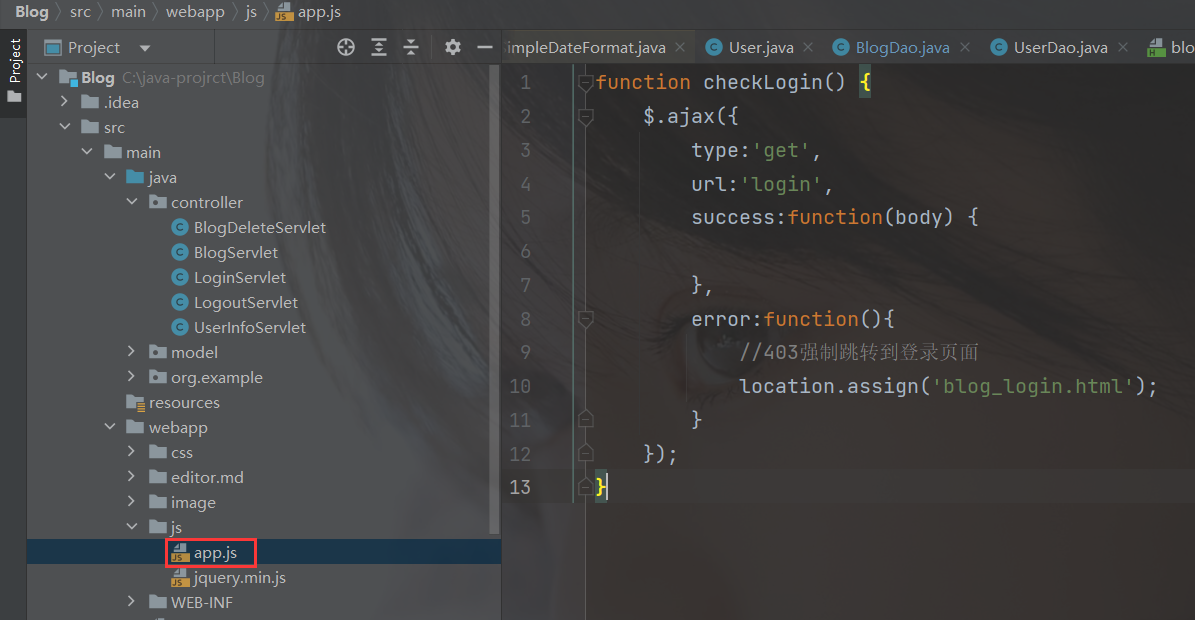The width and height of the screenshot is (1195, 620).
Task: Open Project panel settings gear
Action: 453,47
